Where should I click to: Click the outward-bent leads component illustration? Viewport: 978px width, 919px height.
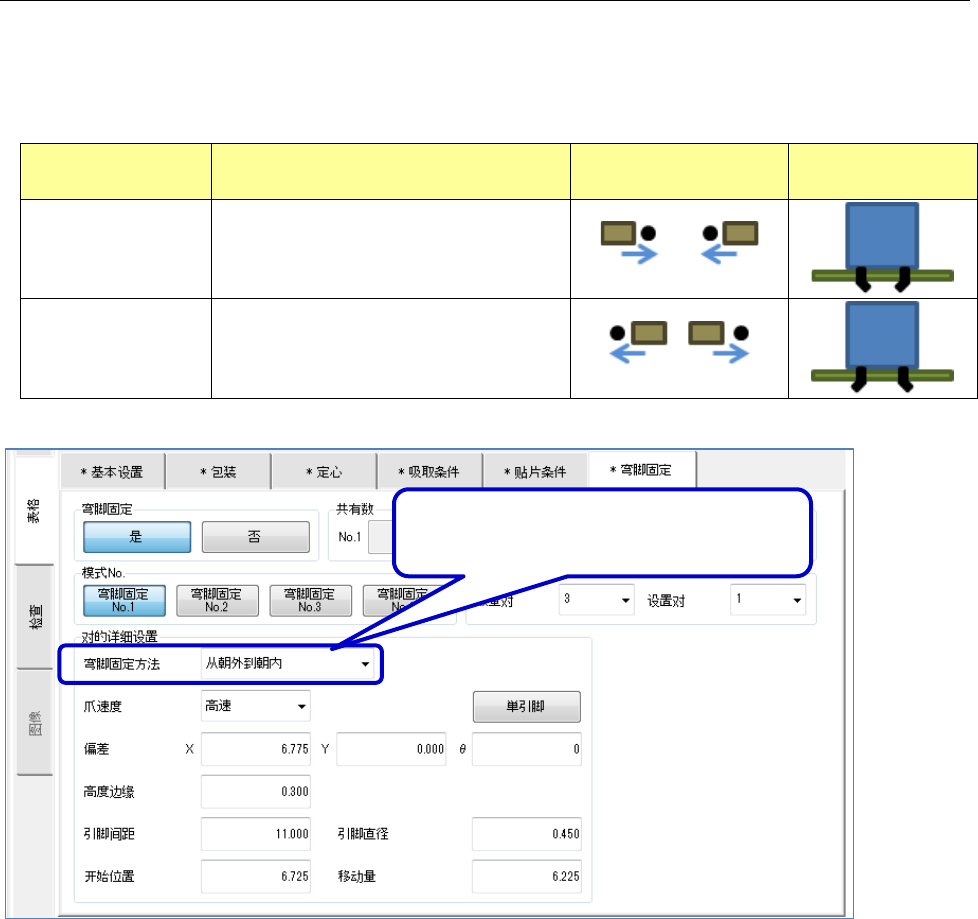(883, 347)
